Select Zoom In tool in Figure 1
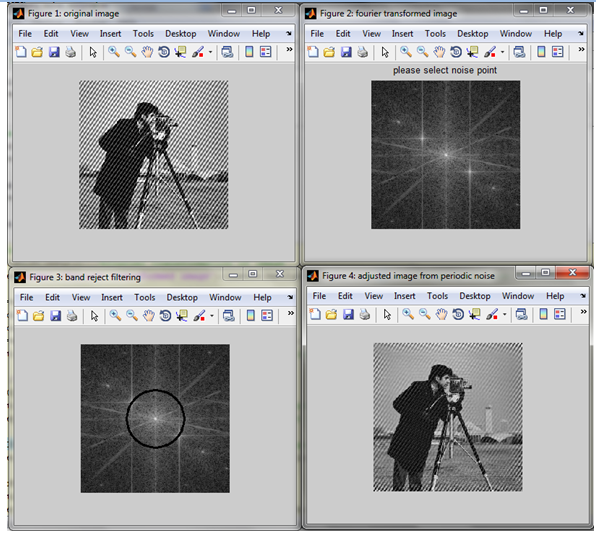Image resolution: width=596 pixels, height=537 pixels. [x=114, y=52]
